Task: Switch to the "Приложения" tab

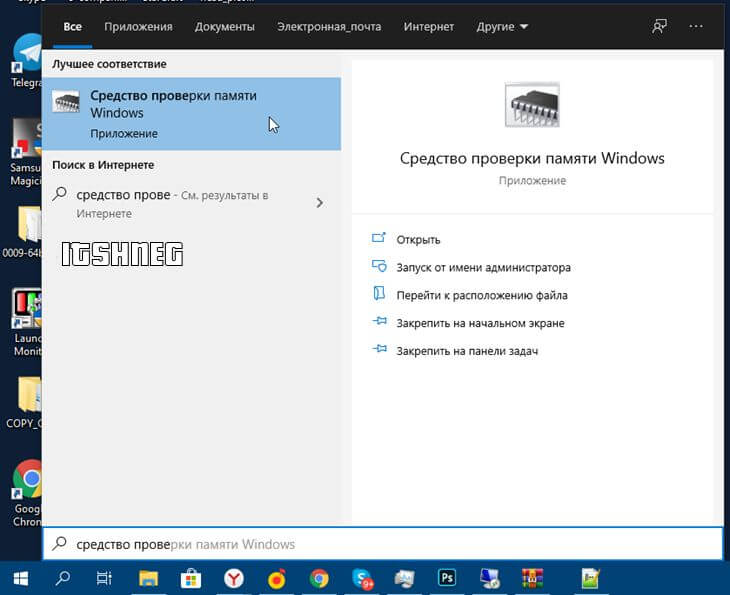Action: (x=138, y=27)
